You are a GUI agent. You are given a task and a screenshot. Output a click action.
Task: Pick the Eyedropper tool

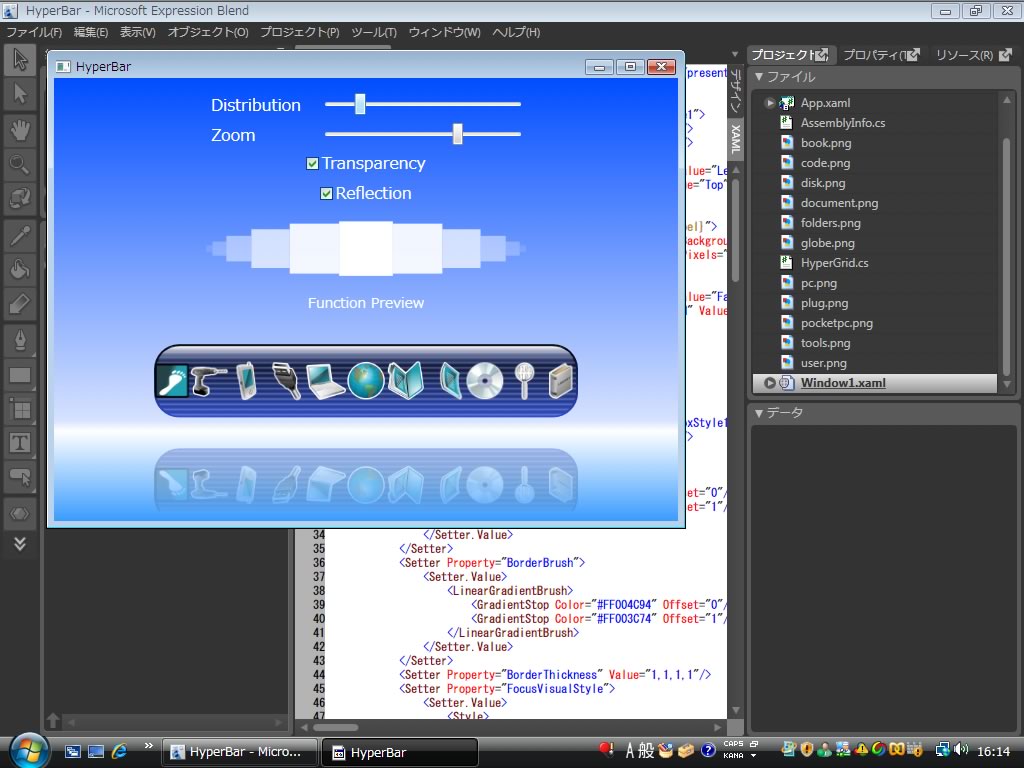[20, 234]
